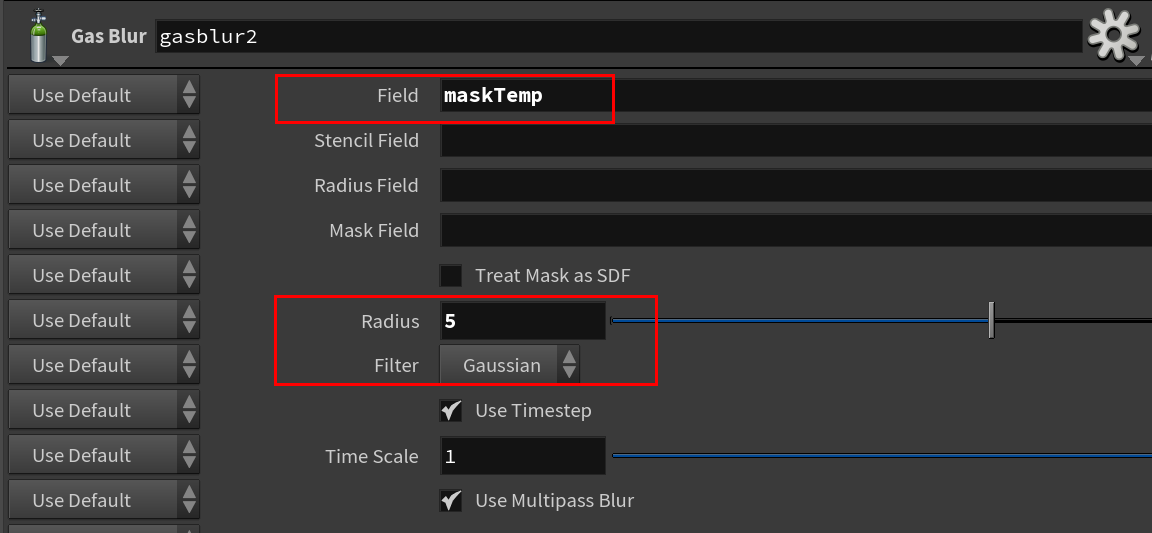1152x533 pixels.
Task: Open Use Default dropdown beside Radius row
Action: pos(104,321)
